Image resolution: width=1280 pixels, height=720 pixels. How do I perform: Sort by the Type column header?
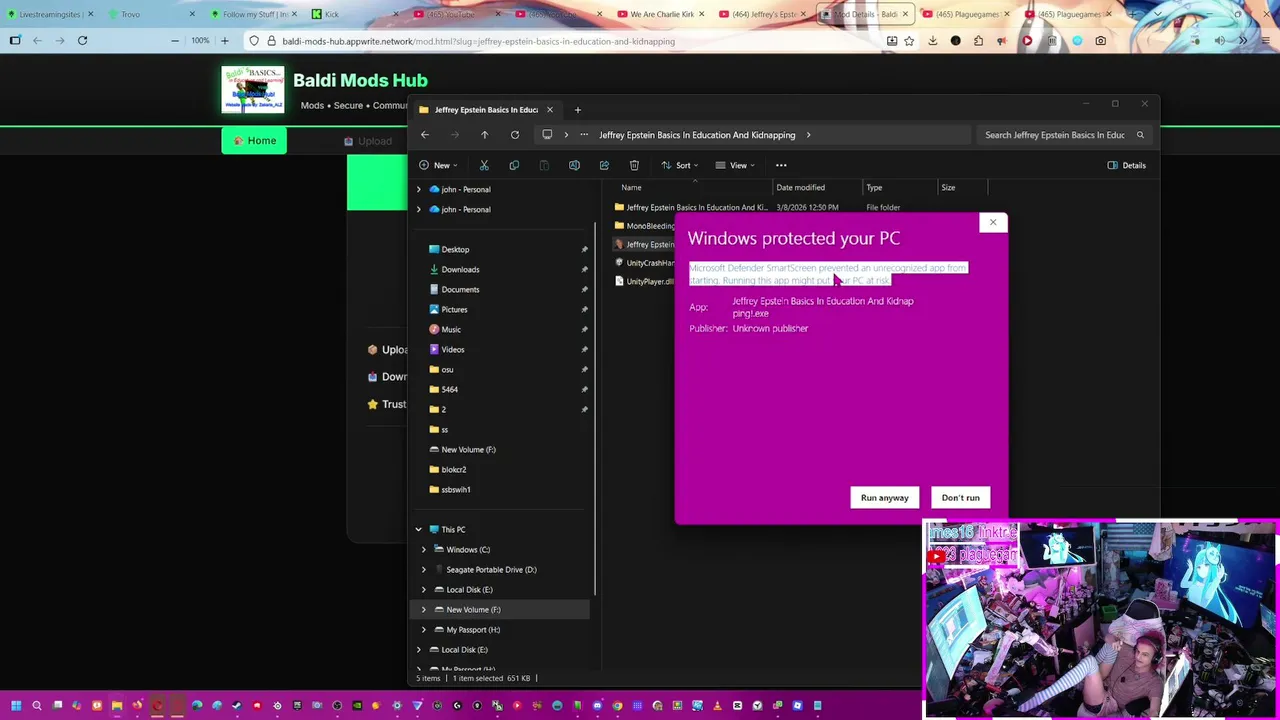point(874,187)
